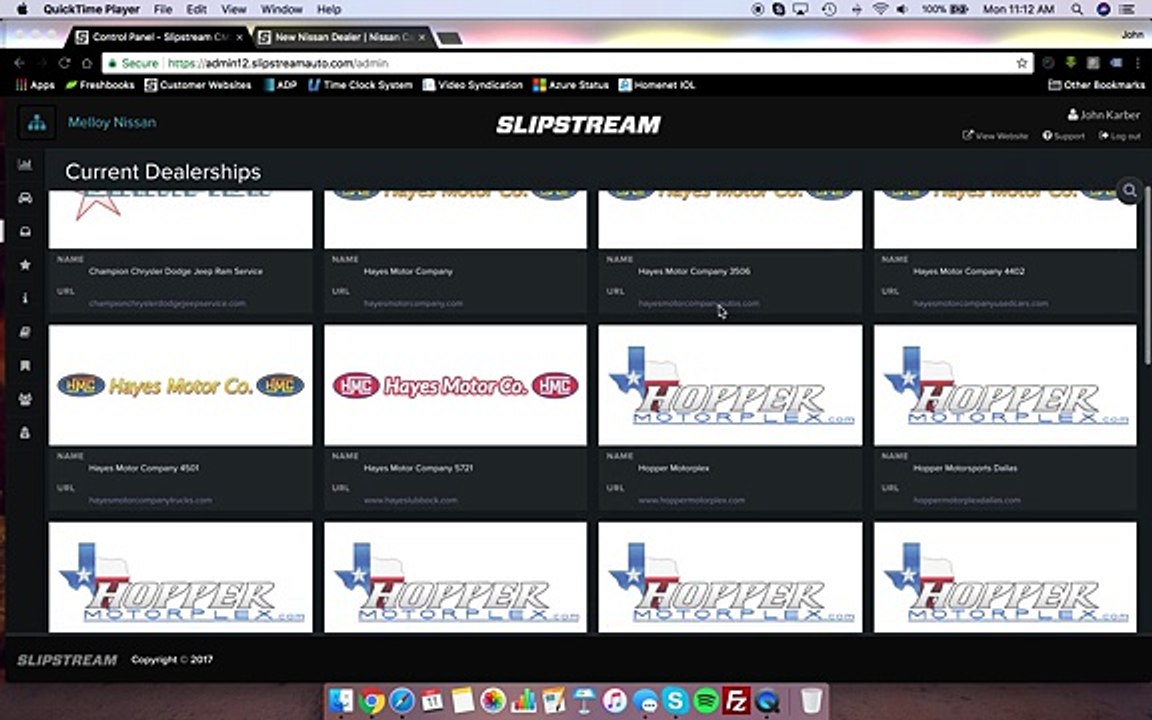Switch to Control Panel - Slipstream tab

[x=160, y=37]
